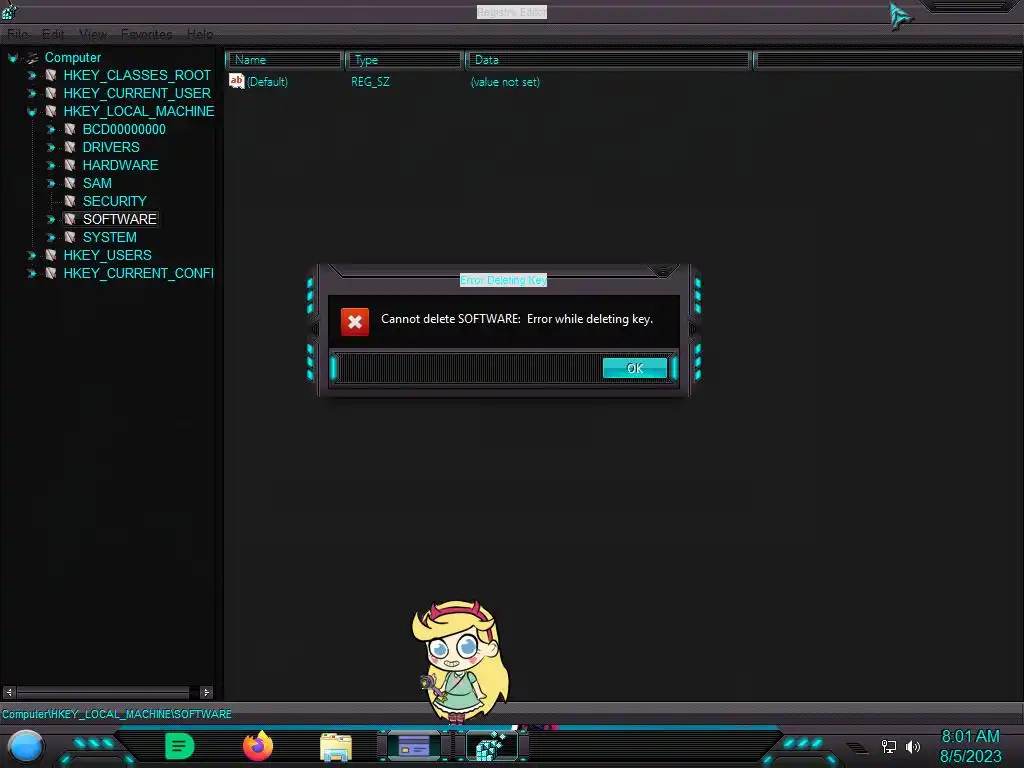Expand DRIVERS key arrow
Screen dimensions: 1024x768
point(50,148)
